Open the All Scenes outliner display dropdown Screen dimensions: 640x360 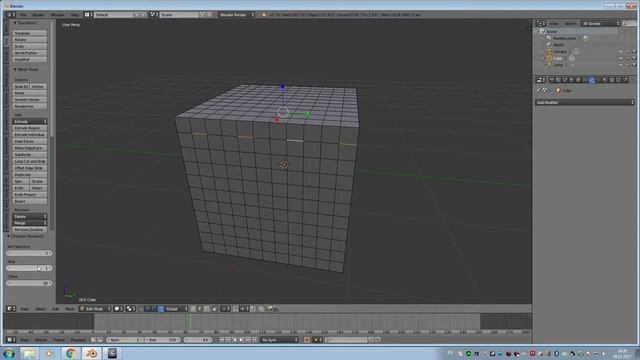point(600,24)
